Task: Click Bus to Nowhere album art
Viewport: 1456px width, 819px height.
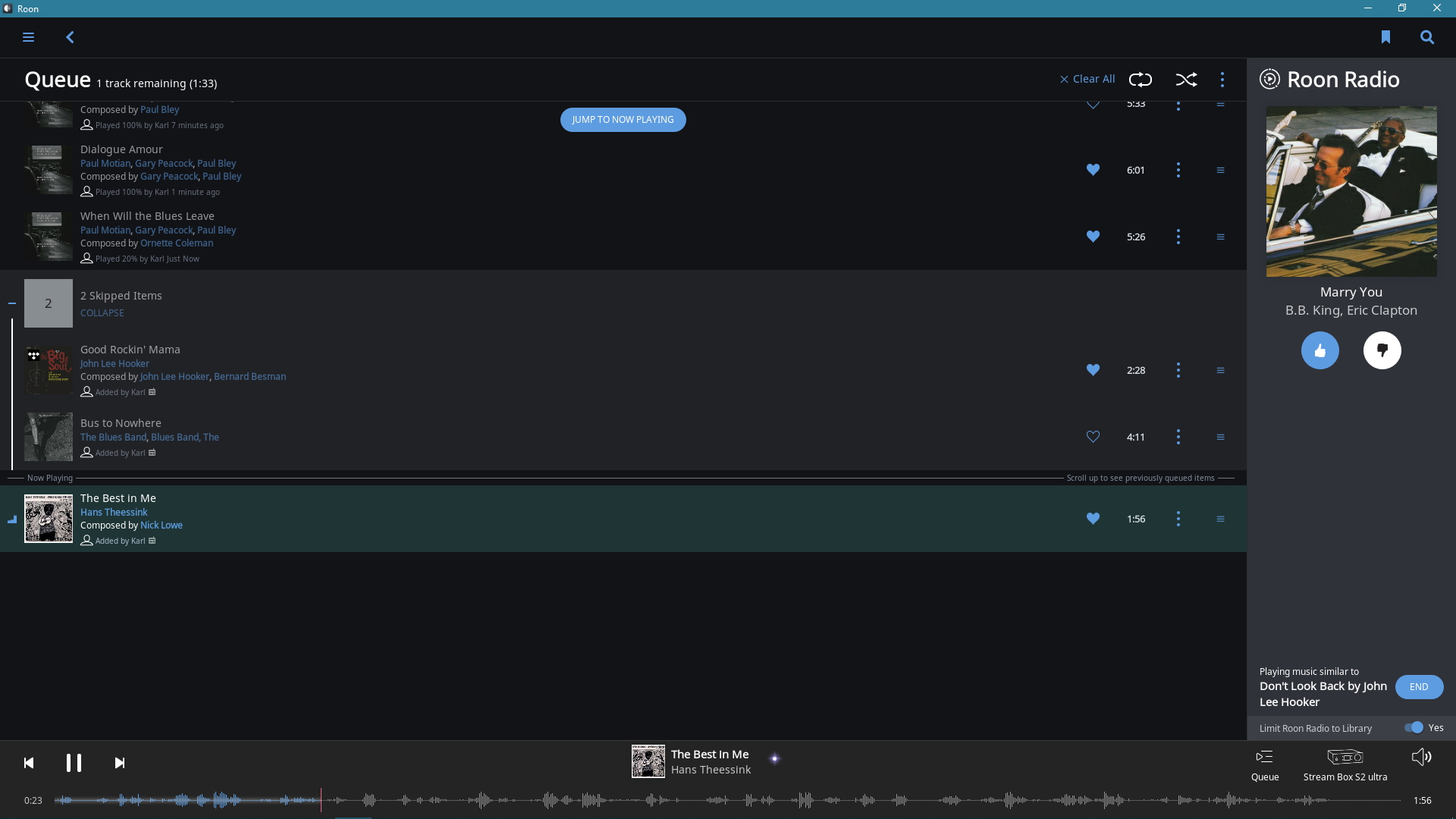Action: 49,437
